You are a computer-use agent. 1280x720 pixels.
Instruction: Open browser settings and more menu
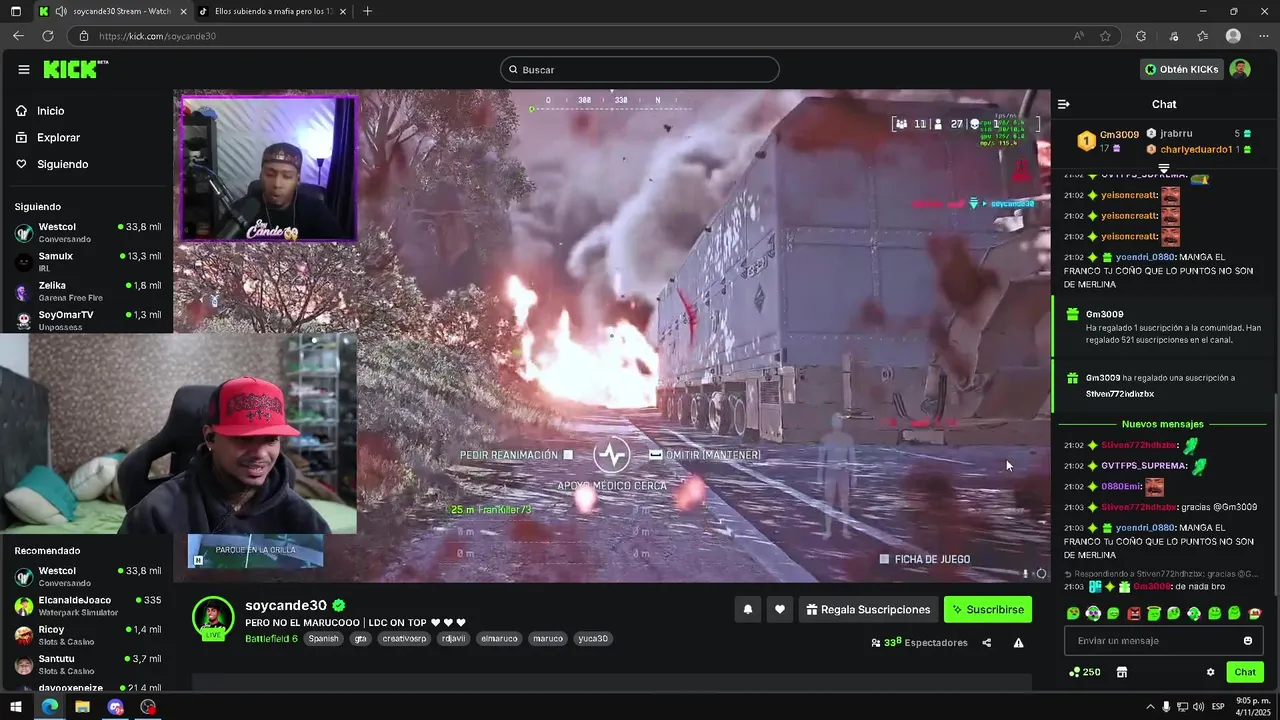1262,36
